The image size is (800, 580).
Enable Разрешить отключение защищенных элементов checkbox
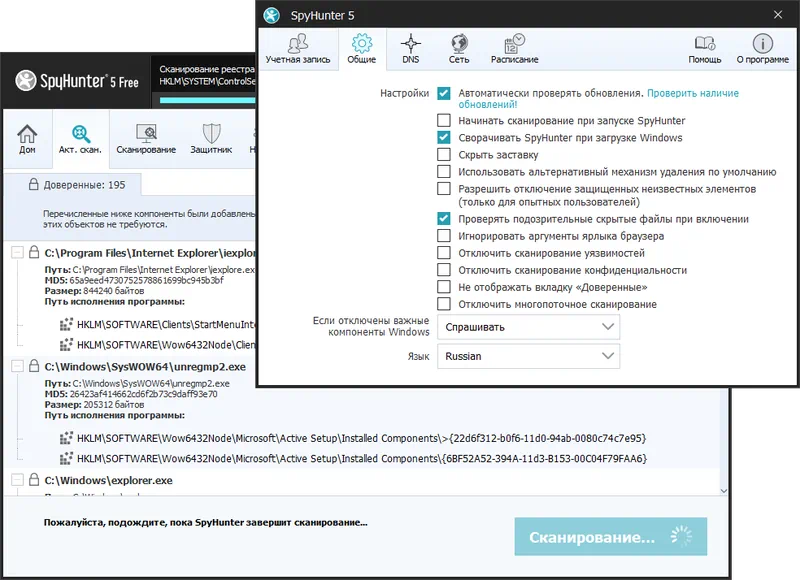444,189
